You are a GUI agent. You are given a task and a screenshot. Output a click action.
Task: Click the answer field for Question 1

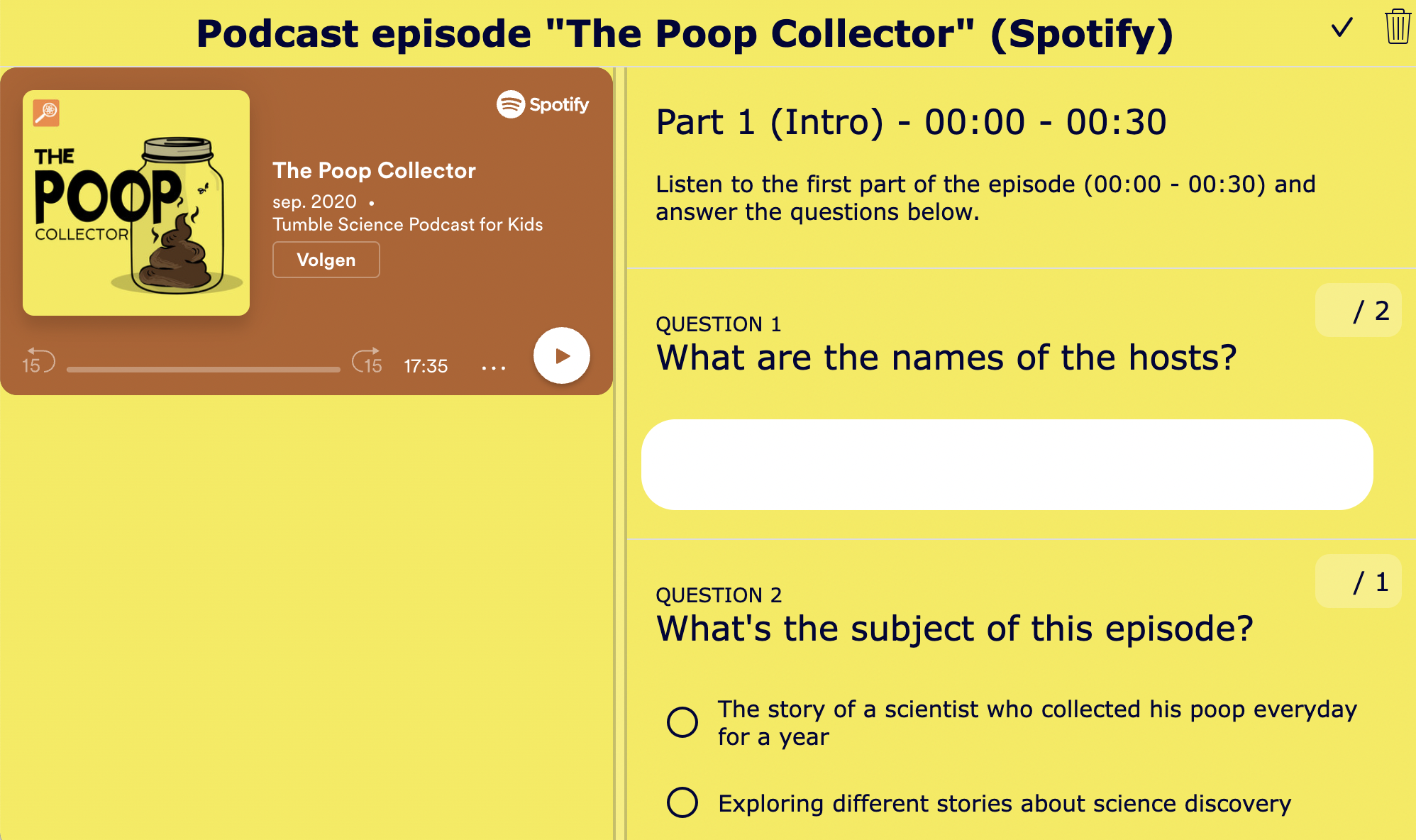[1007, 464]
